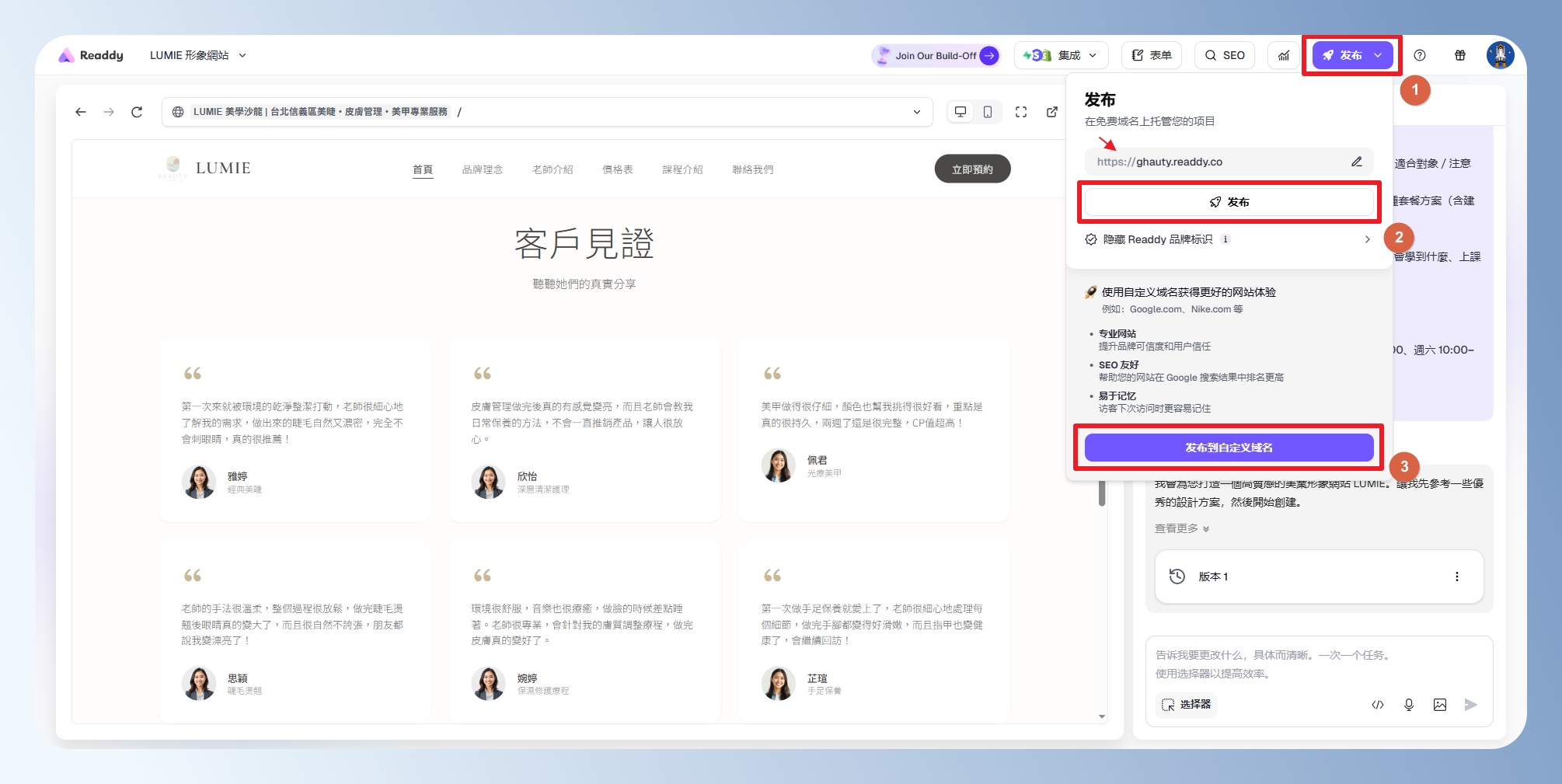Click the browser back arrow icon
The width and height of the screenshot is (1562, 784).
pyautogui.click(x=81, y=112)
